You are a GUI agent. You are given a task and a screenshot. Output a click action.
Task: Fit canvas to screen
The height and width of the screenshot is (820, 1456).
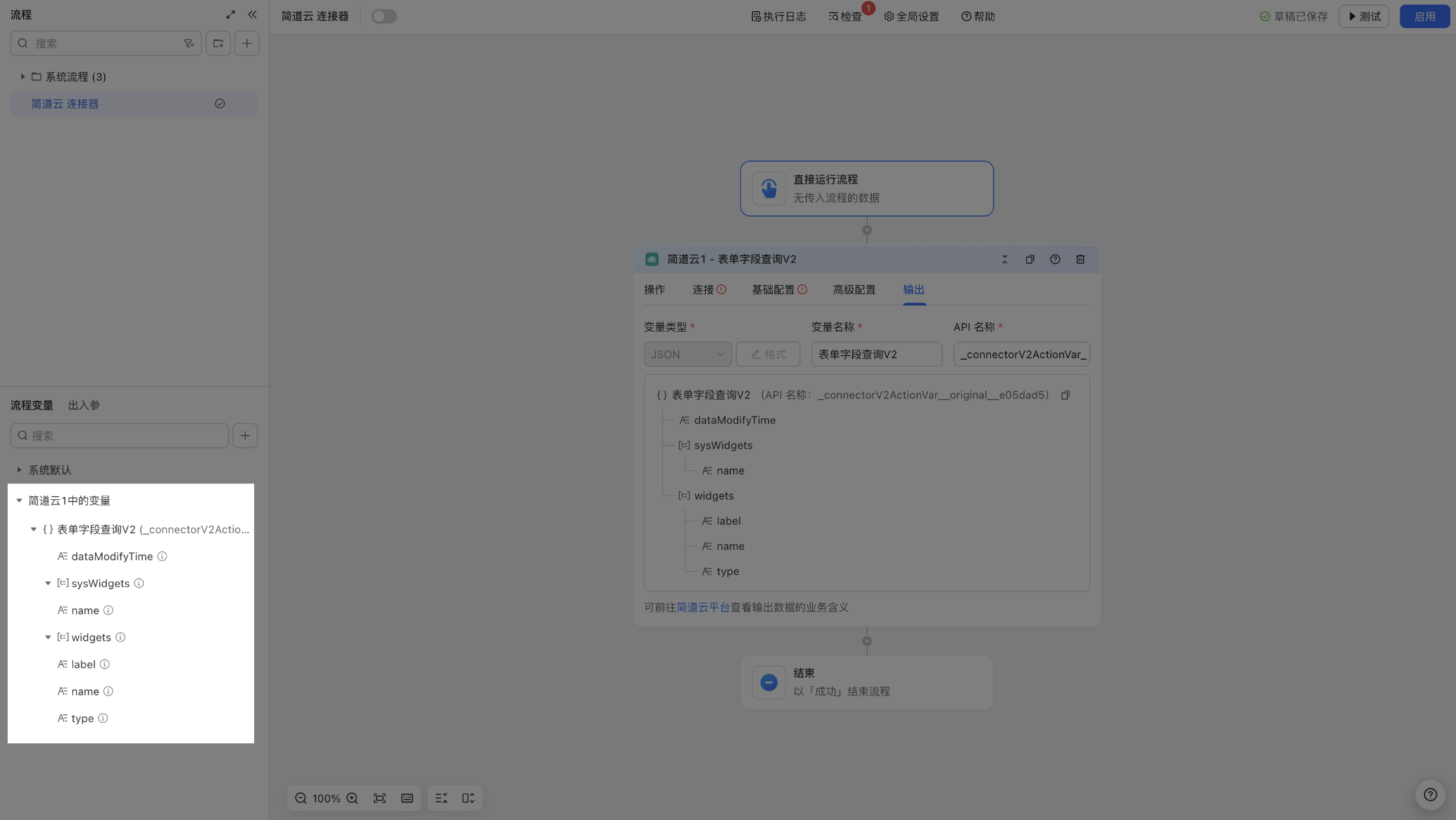(x=380, y=798)
